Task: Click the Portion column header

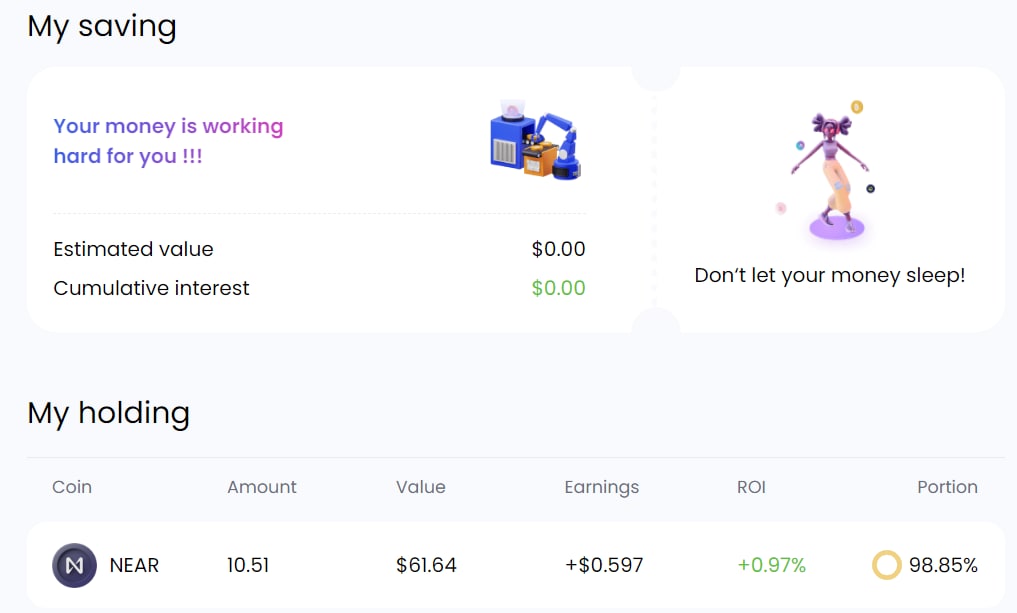Action: pos(947,487)
